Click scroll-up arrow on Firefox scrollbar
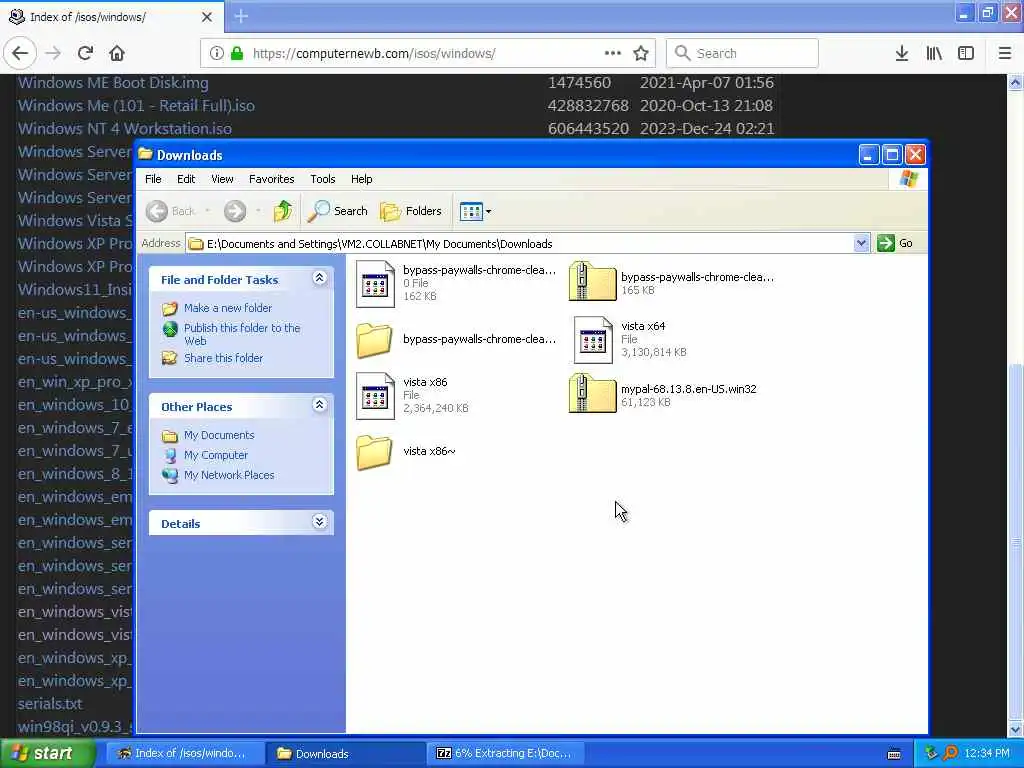Viewport: 1024px width, 768px height. tap(1015, 83)
